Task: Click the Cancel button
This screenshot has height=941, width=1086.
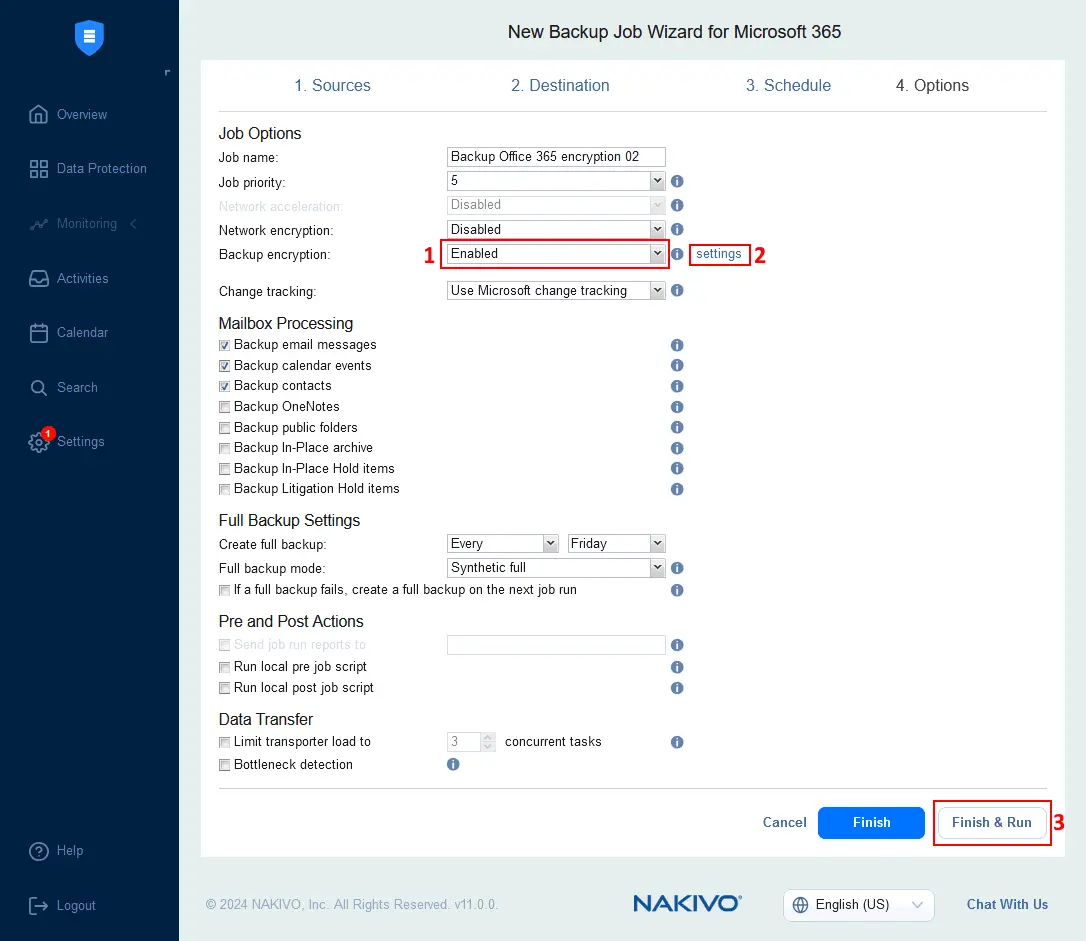Action: 785,823
